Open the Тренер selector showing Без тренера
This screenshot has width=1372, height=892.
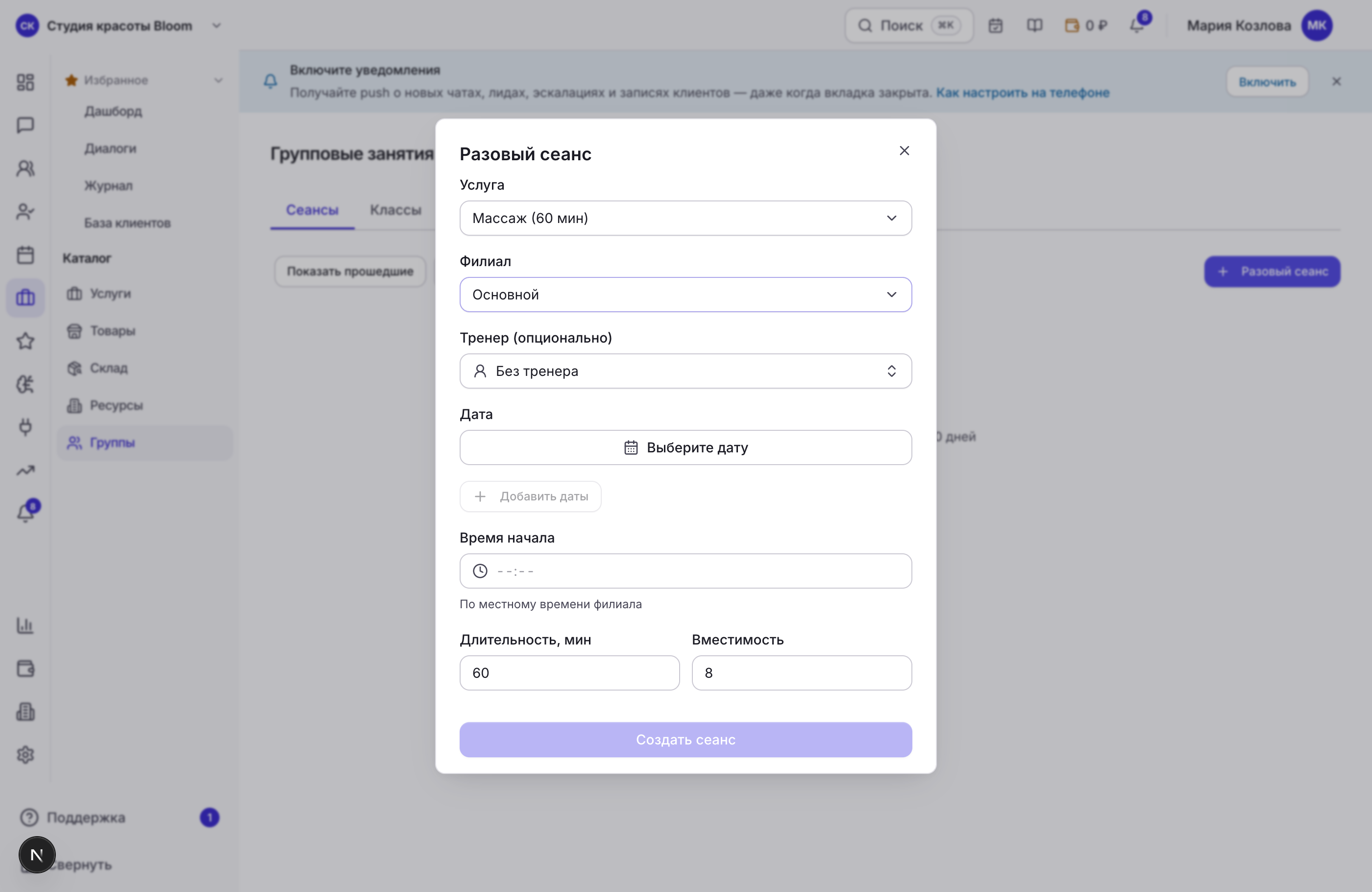pos(686,371)
